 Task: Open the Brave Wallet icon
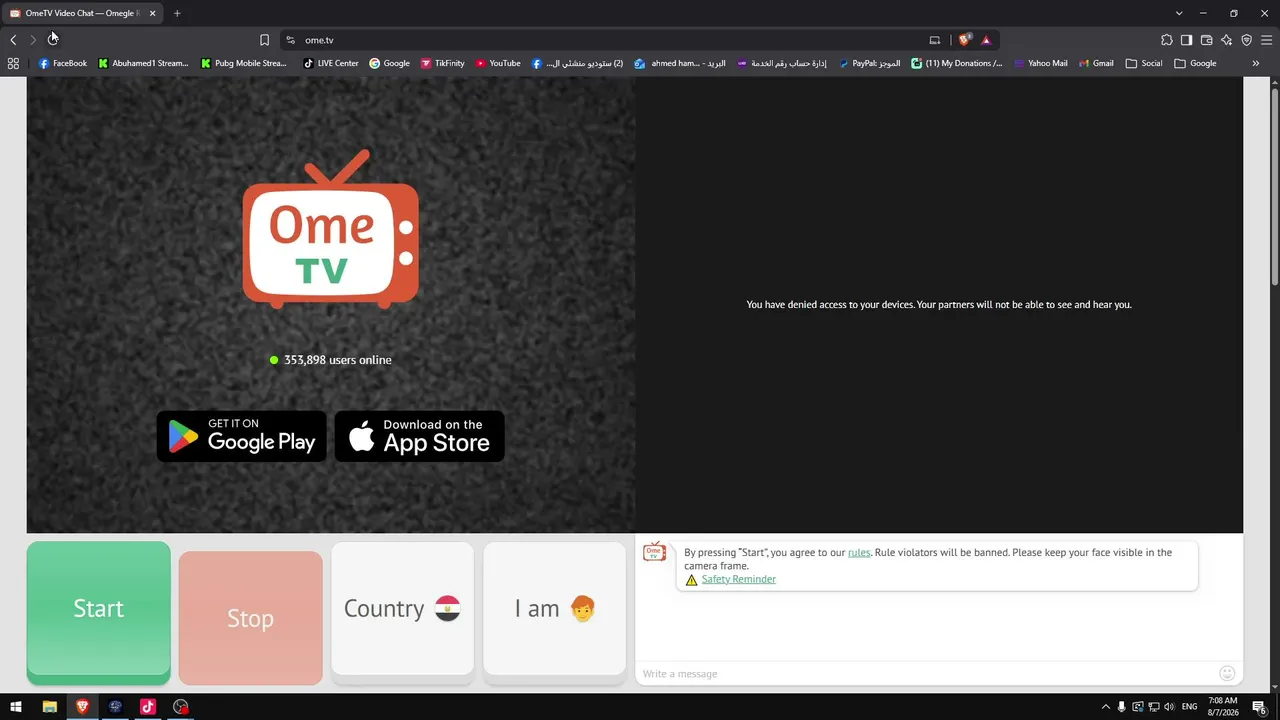1207,40
